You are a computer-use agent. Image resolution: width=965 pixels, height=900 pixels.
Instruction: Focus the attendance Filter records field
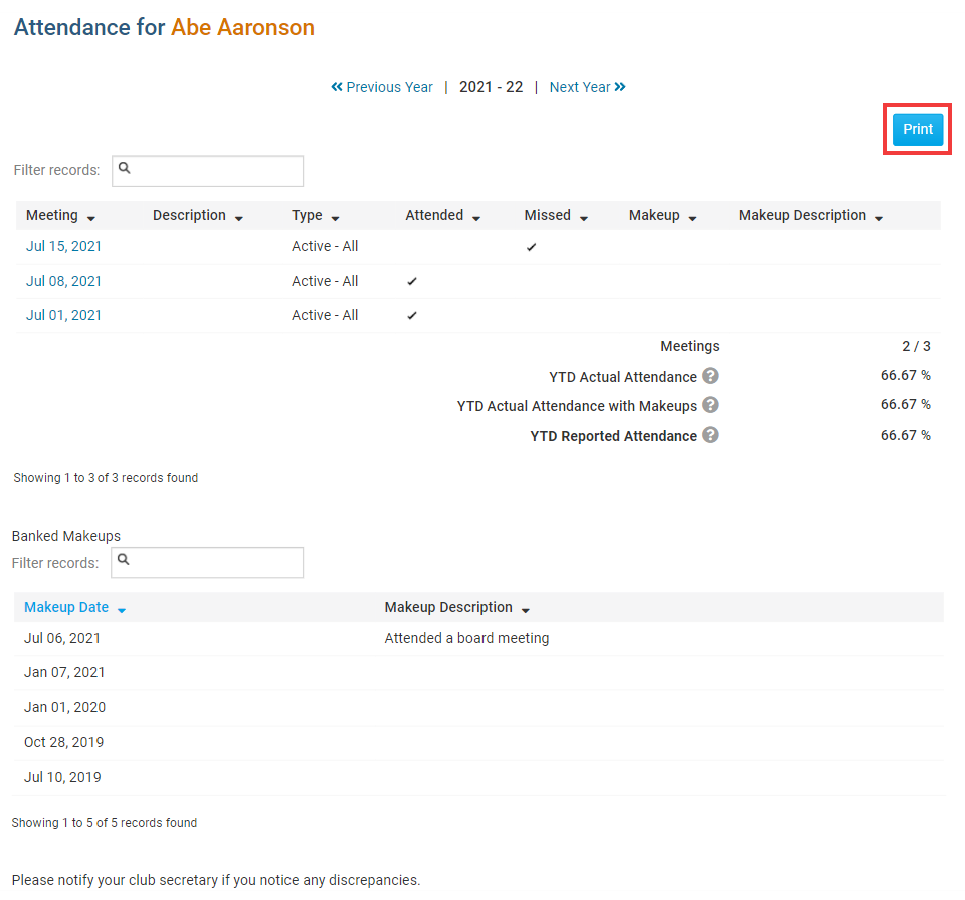(208, 171)
